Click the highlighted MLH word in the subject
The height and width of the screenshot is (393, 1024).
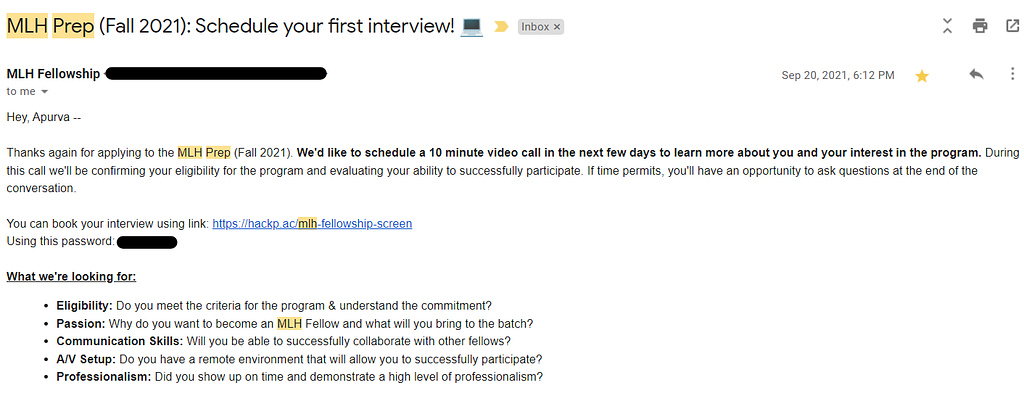(27, 27)
